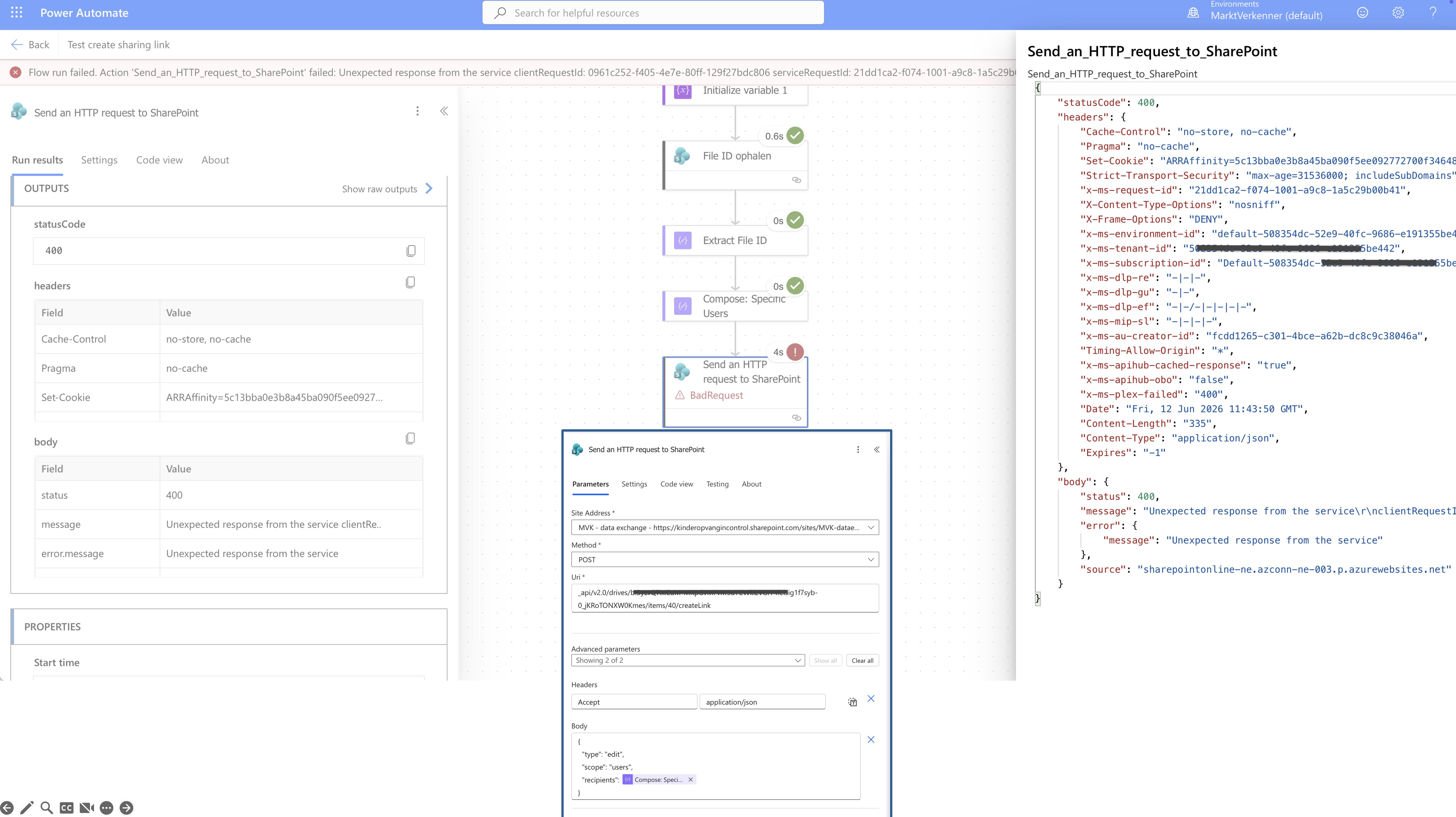Click connection link icon on File ID ophalen
Screen dimensions: 1456x817
click(x=796, y=180)
